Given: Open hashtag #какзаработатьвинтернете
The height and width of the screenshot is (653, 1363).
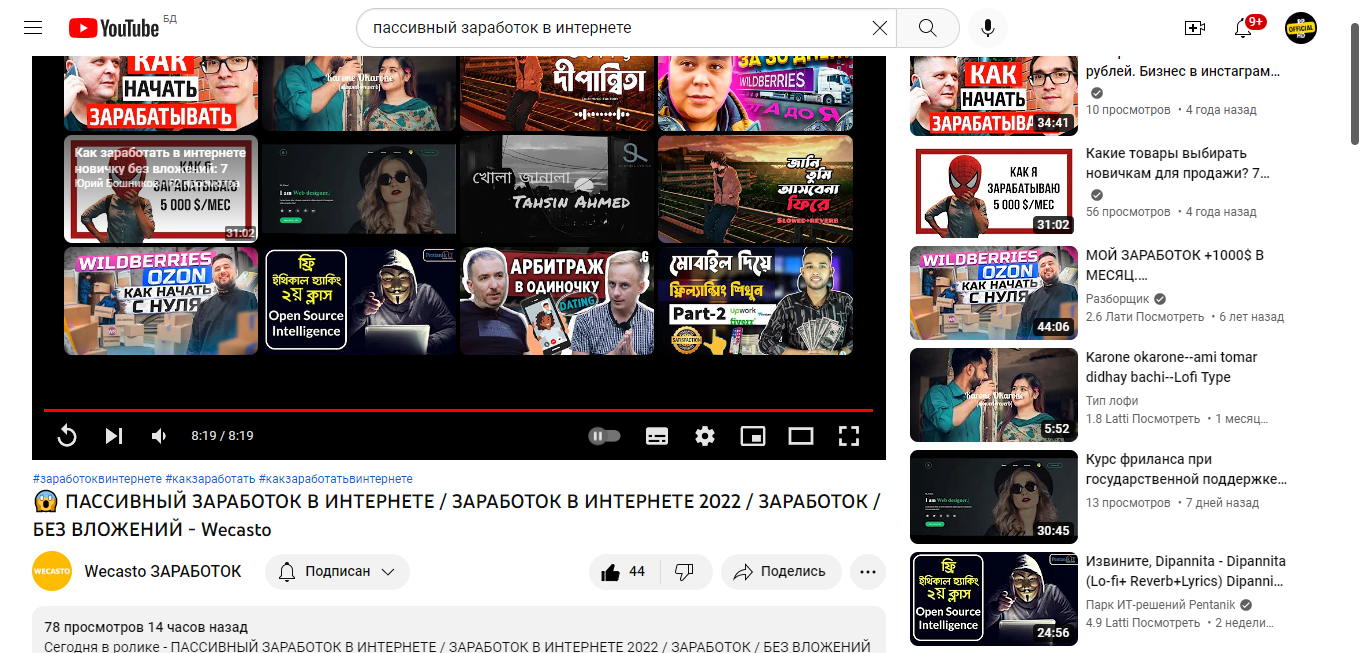Looking at the screenshot, I should click(335, 479).
